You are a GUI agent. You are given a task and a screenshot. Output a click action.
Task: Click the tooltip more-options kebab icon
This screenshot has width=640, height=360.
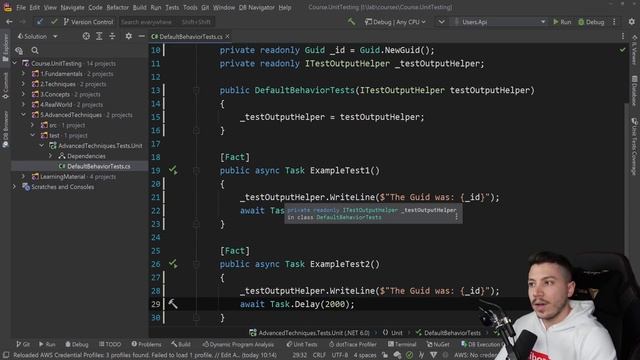(x=456, y=217)
